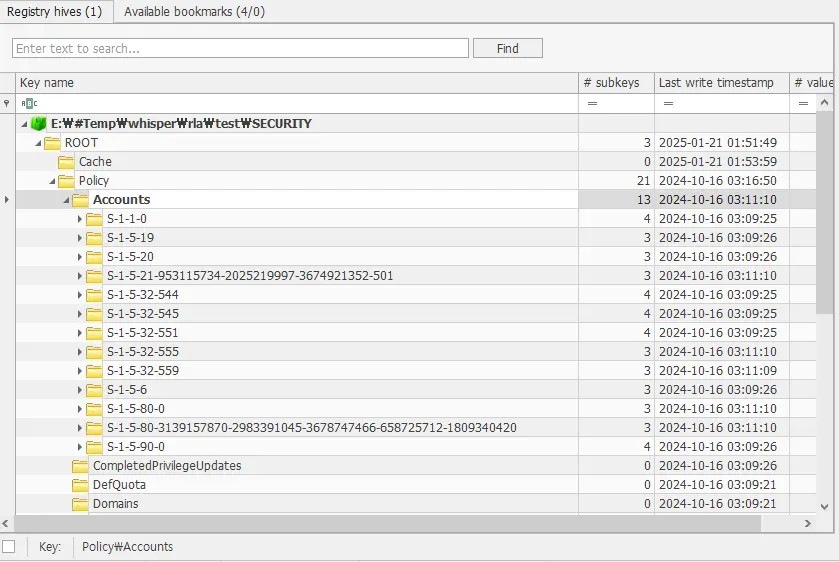
Task: Expand the S-1-5-90-0 key
Action: click(80, 447)
